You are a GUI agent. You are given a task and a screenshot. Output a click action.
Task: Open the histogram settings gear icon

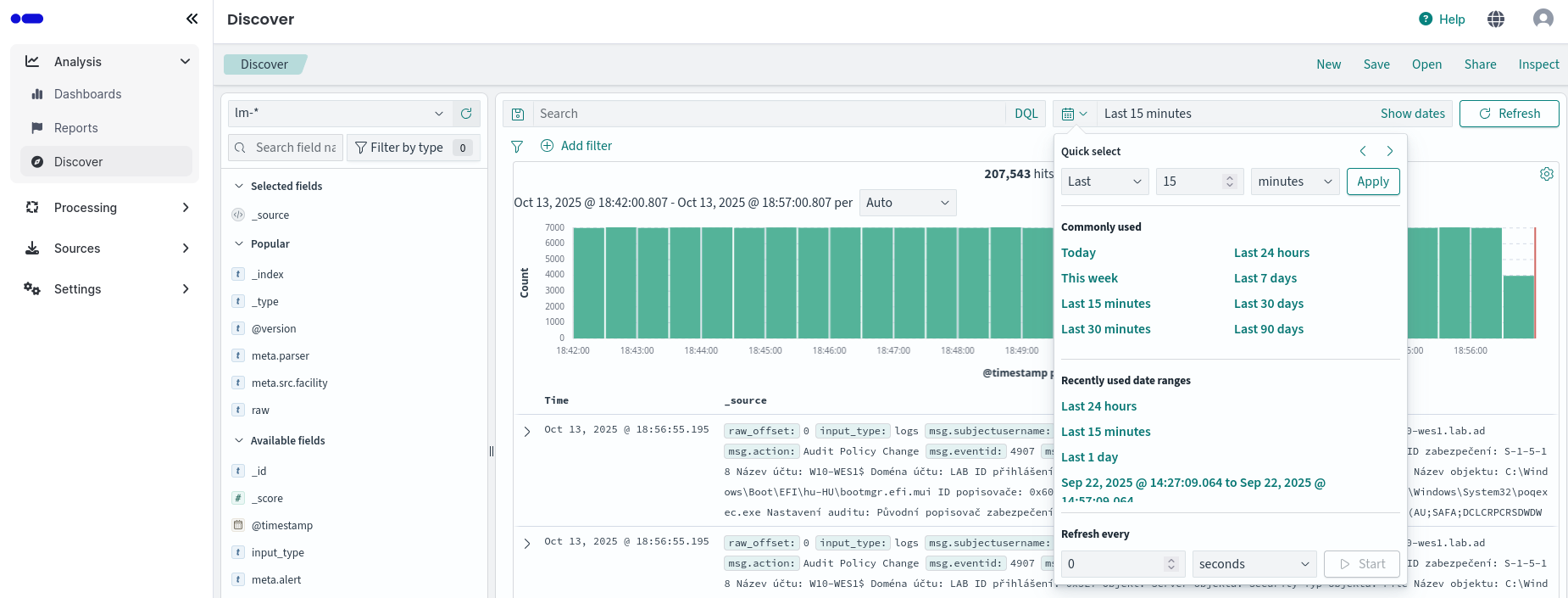coord(1546,174)
